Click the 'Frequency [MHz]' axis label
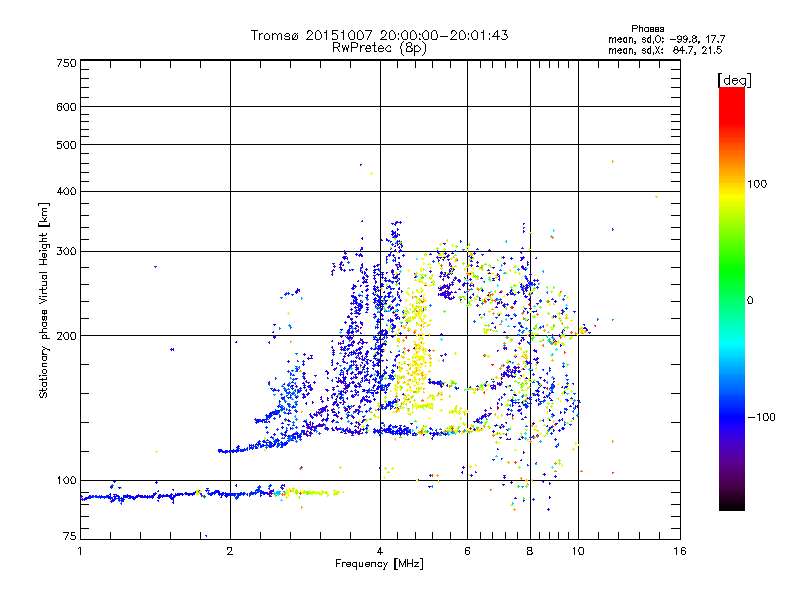Image resolution: width=800 pixels, height=600 pixels. coord(379,564)
